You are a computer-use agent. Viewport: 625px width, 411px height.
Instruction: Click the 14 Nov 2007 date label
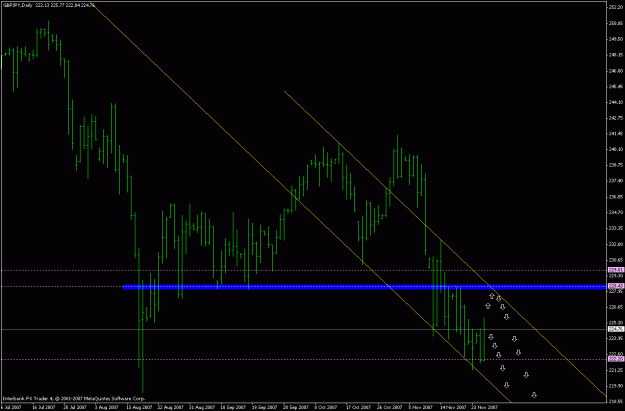click(x=453, y=407)
